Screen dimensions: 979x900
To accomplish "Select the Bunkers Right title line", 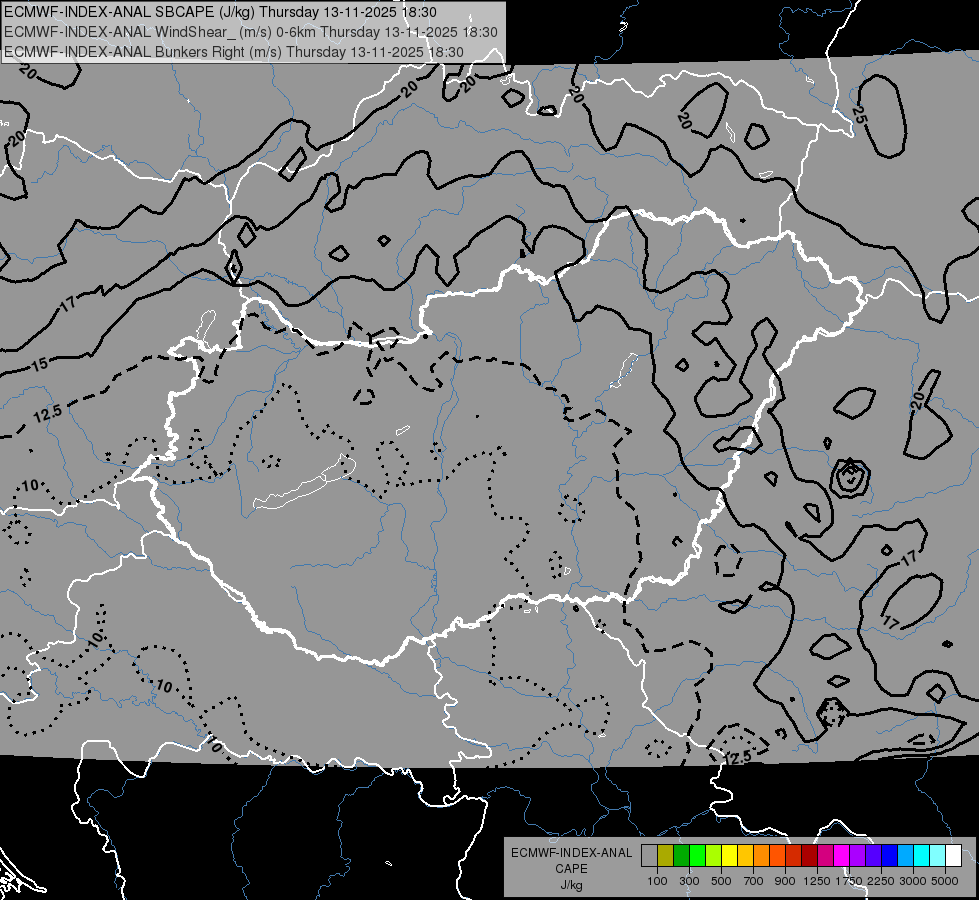I will [x=234, y=52].
